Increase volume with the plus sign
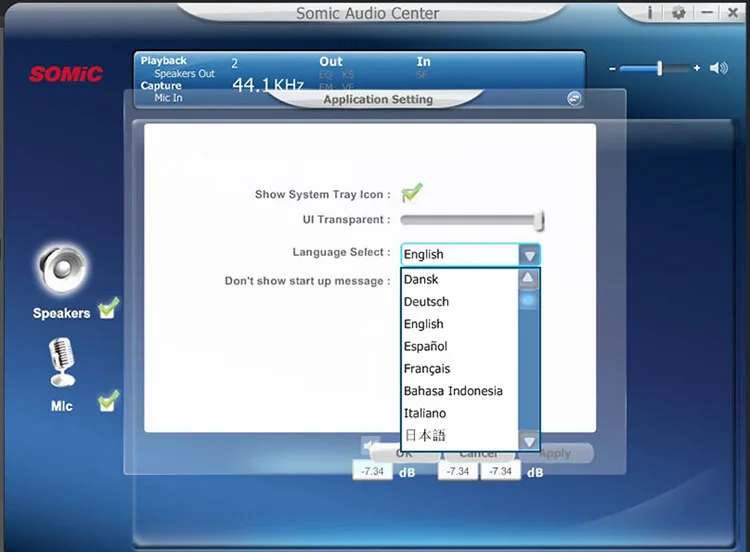 [x=697, y=68]
